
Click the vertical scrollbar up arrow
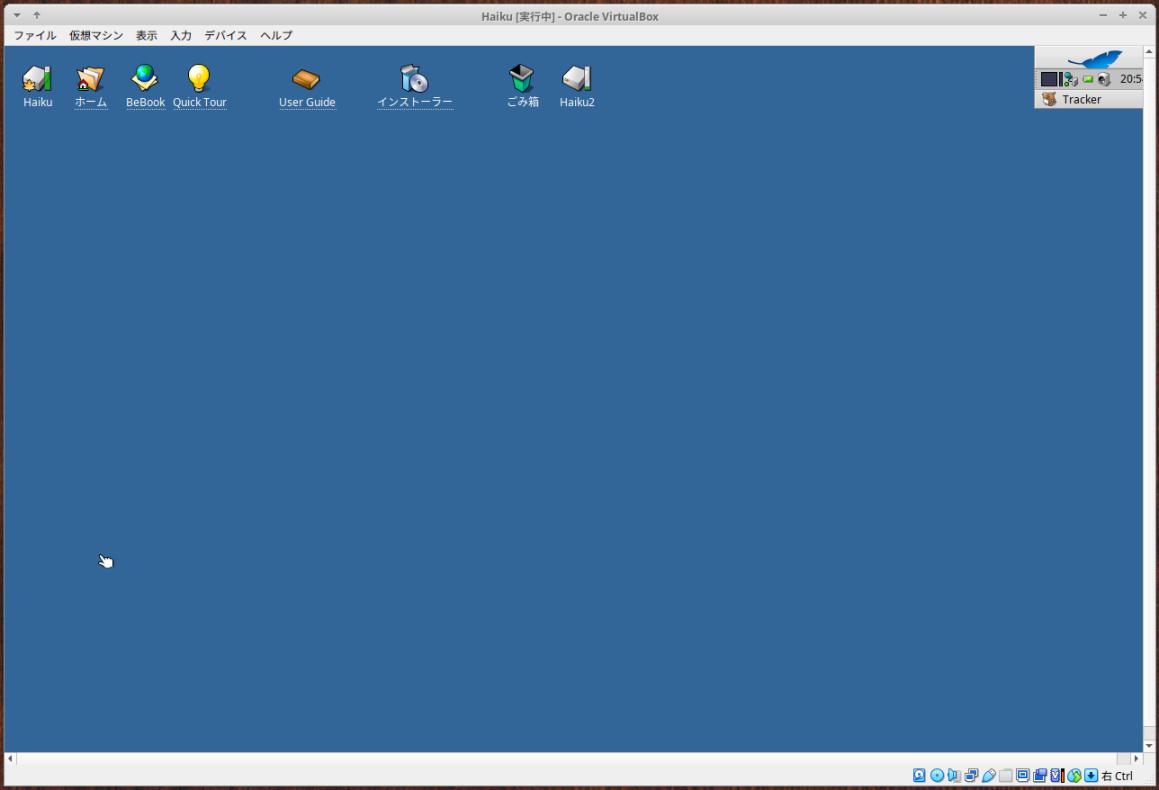(1149, 52)
